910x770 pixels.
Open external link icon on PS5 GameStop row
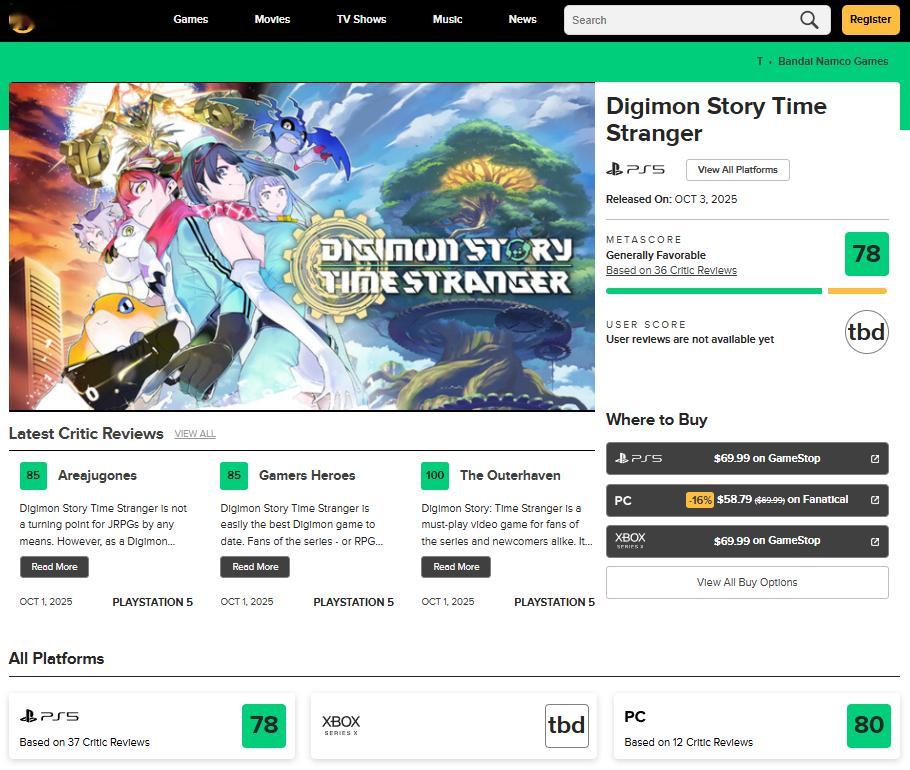click(875, 458)
